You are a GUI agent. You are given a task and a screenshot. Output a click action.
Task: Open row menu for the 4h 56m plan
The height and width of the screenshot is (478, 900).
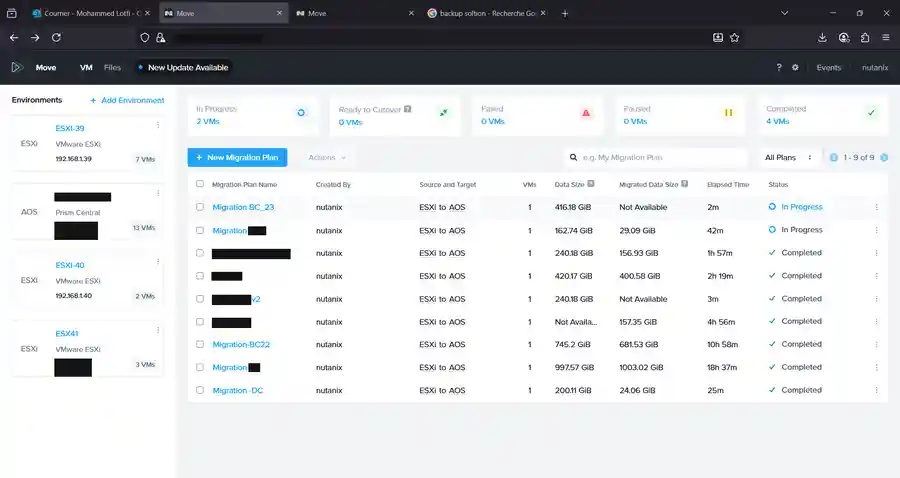[876, 322]
